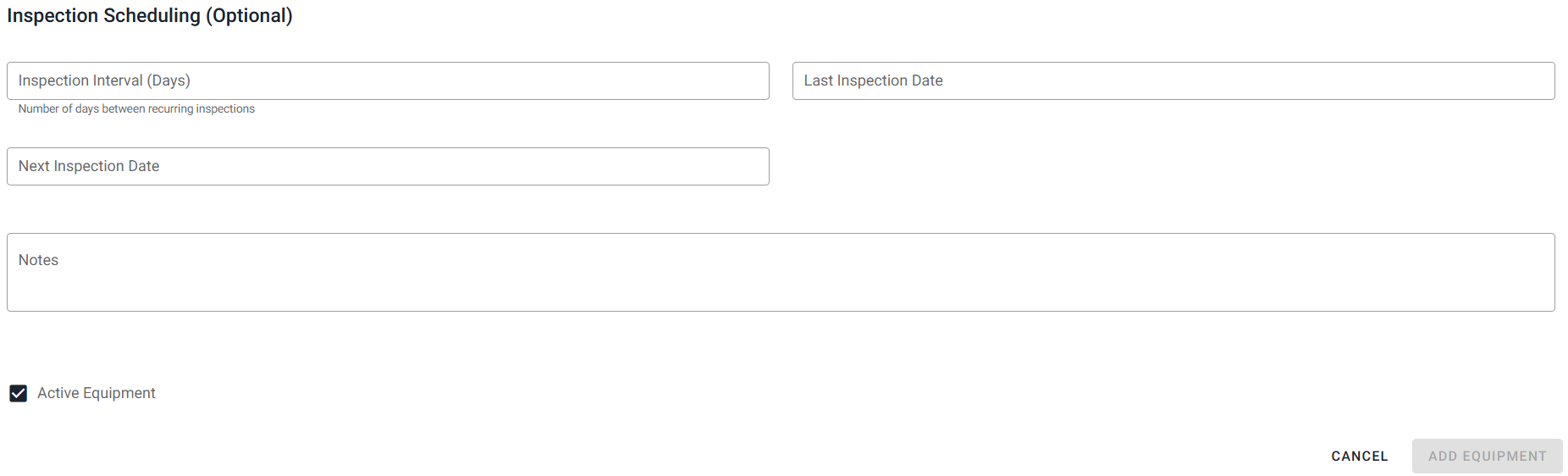Click the 'Next Inspection Date' placeholder label
The width and height of the screenshot is (1568, 476).
89,166
